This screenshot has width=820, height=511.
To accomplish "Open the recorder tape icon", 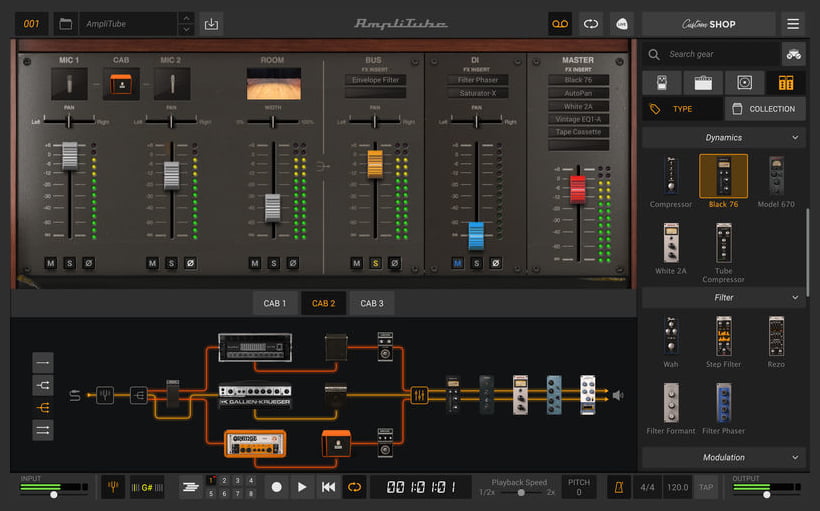I will (x=560, y=24).
